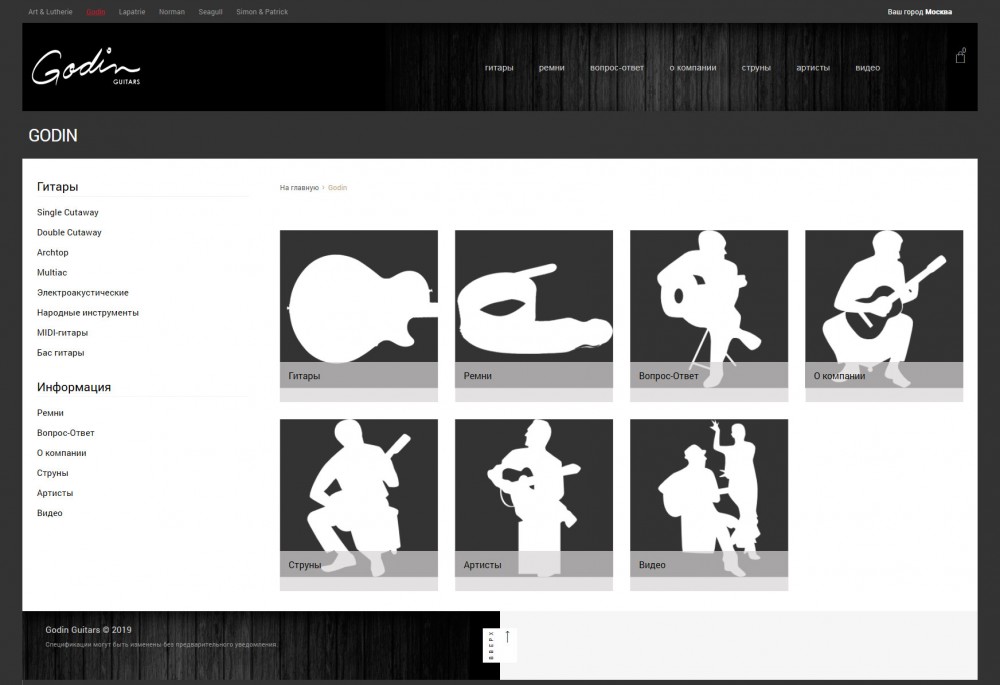
Task: Open the shopping cart icon
Action: (960, 56)
